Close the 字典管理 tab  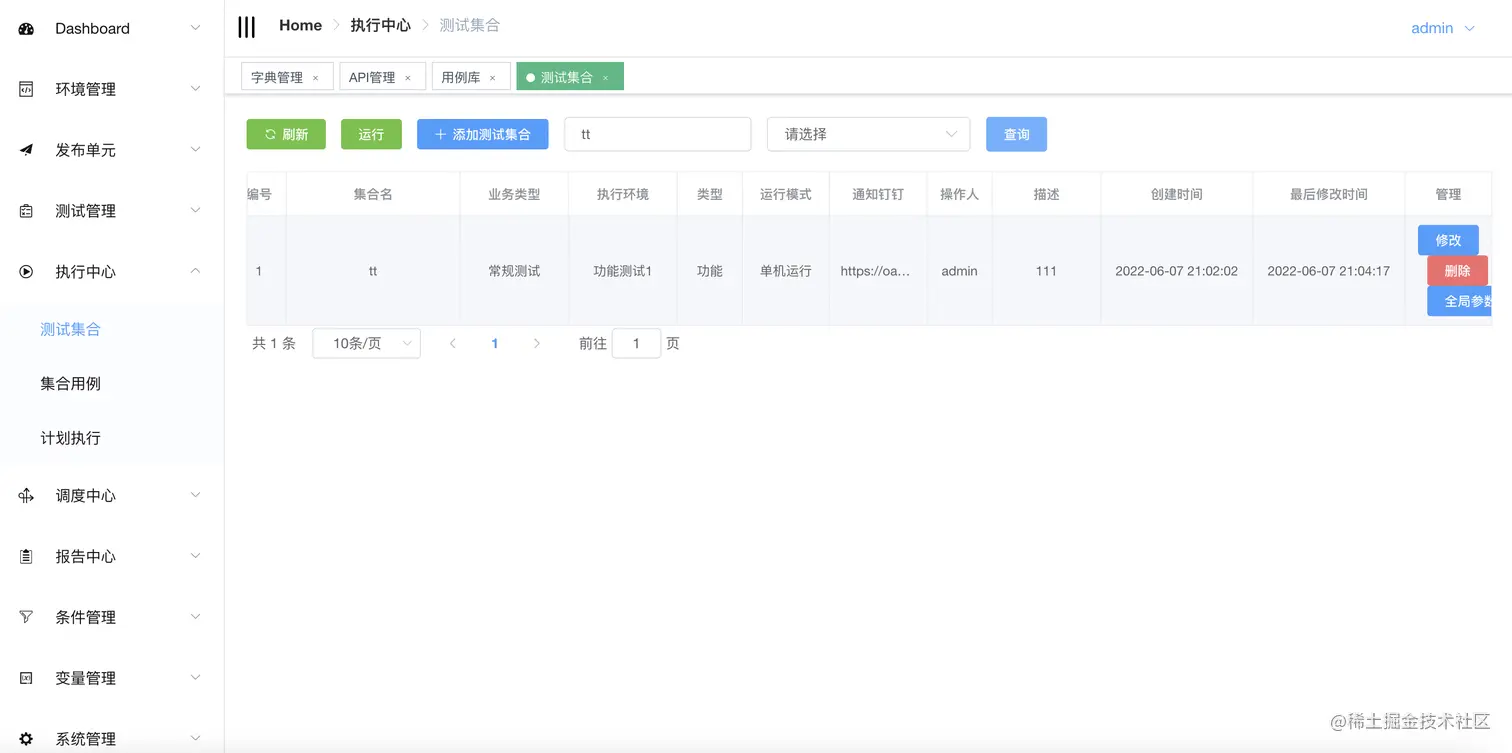click(x=316, y=78)
